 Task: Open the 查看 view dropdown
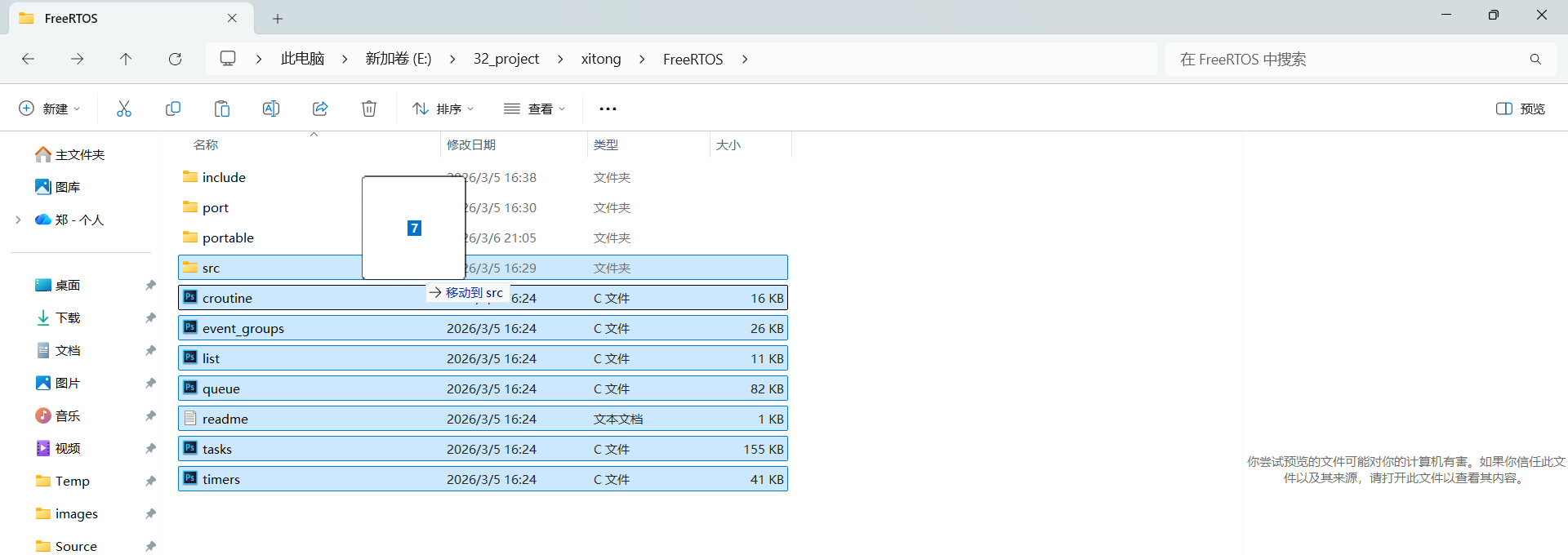click(535, 109)
